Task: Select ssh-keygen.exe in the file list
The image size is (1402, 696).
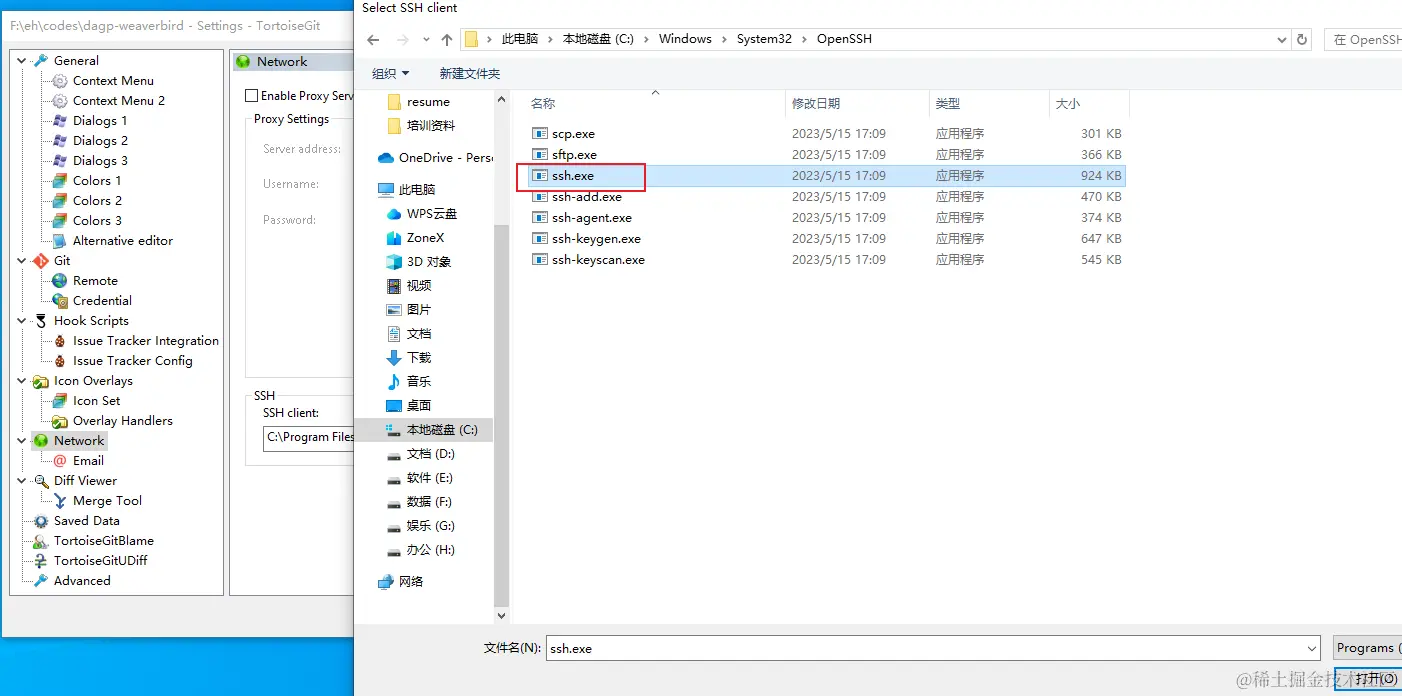Action: 598,238
